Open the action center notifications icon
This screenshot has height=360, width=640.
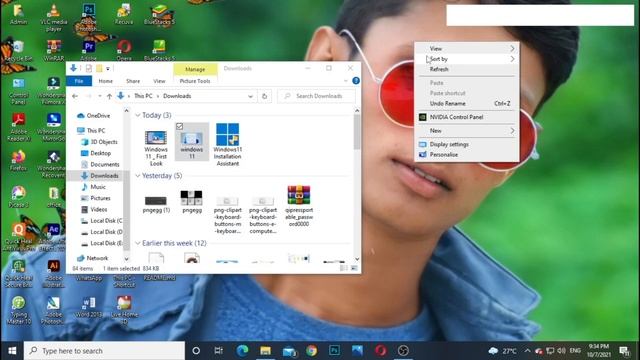(624, 351)
